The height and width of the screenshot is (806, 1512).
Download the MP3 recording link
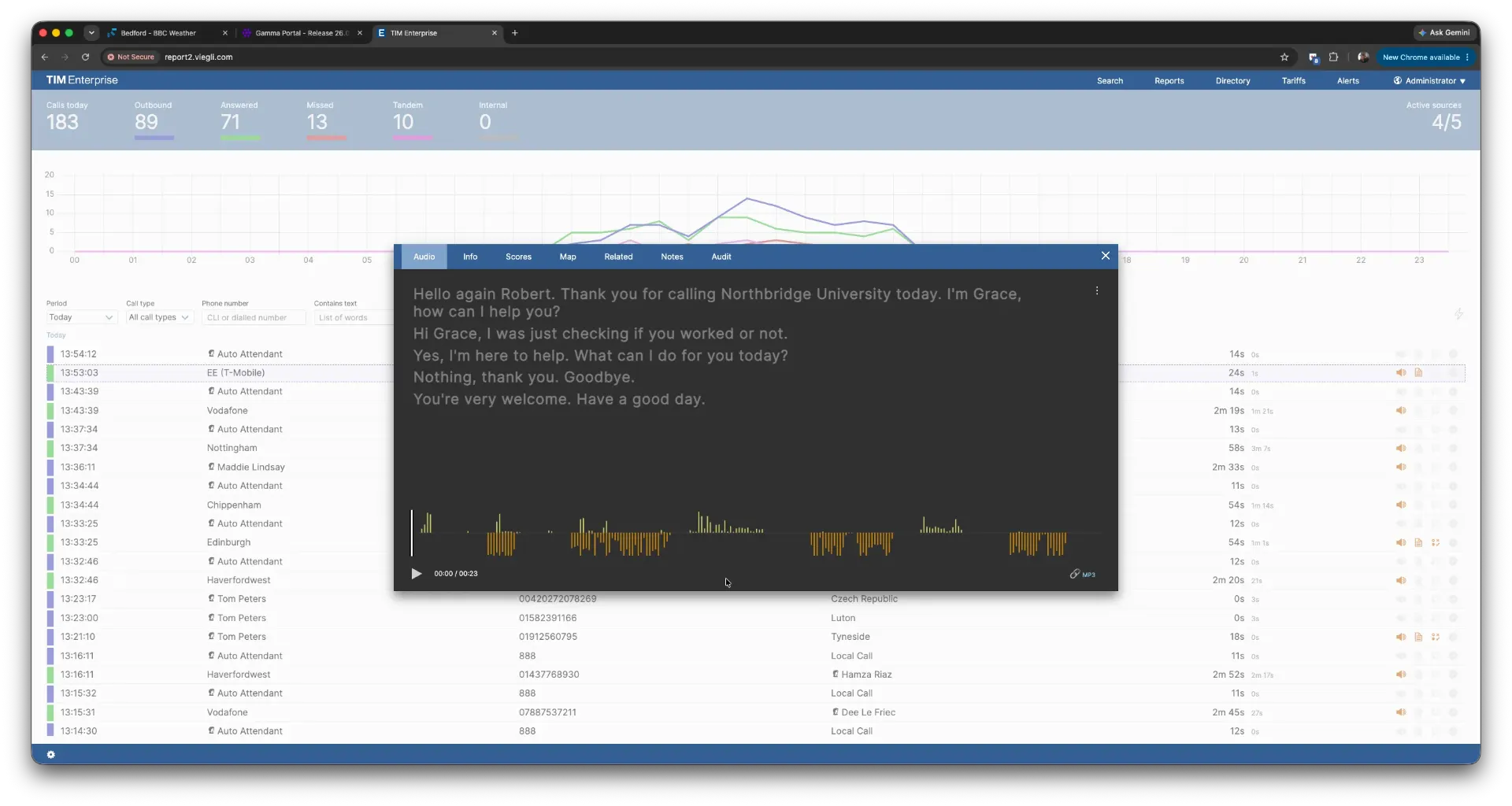tap(1082, 574)
